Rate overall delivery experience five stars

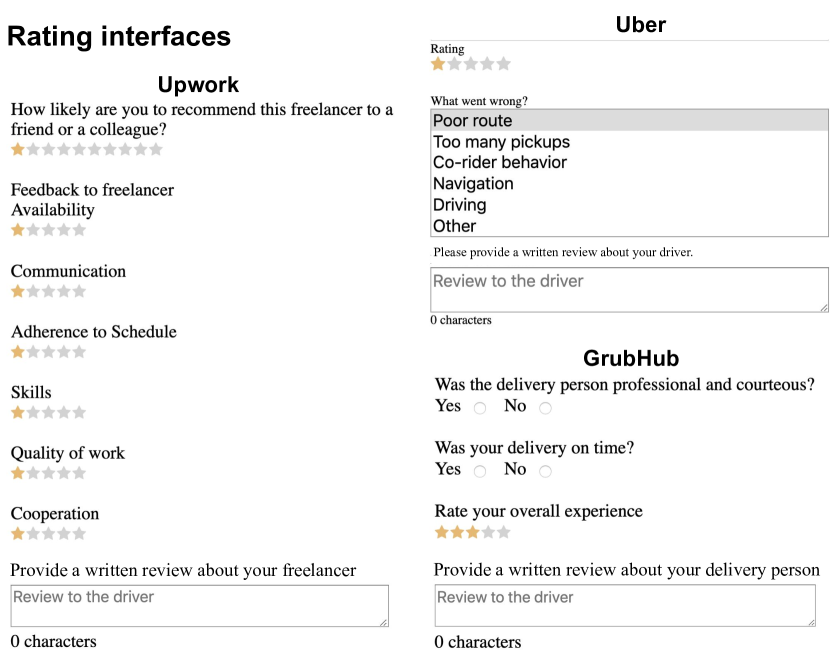(x=503, y=532)
